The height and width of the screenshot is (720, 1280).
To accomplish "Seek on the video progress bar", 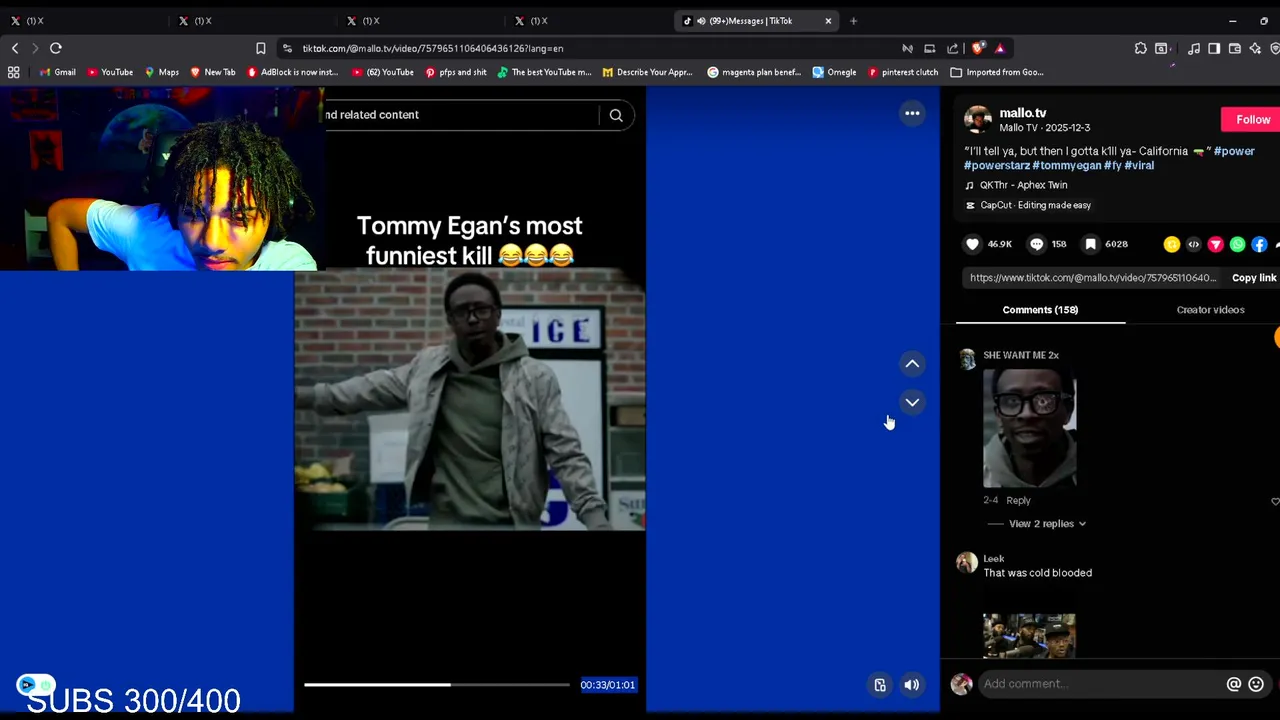I will [x=437, y=685].
